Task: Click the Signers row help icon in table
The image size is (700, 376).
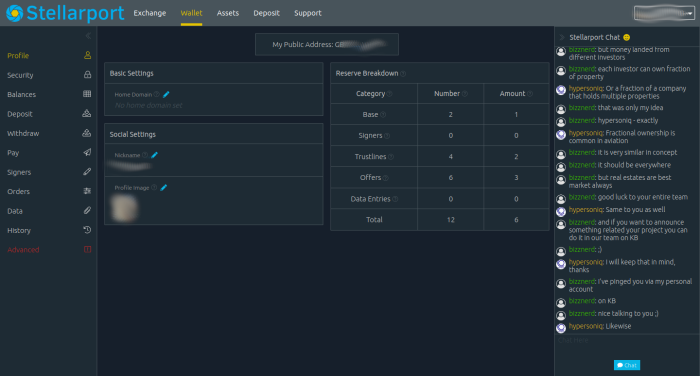Action: click(387, 136)
